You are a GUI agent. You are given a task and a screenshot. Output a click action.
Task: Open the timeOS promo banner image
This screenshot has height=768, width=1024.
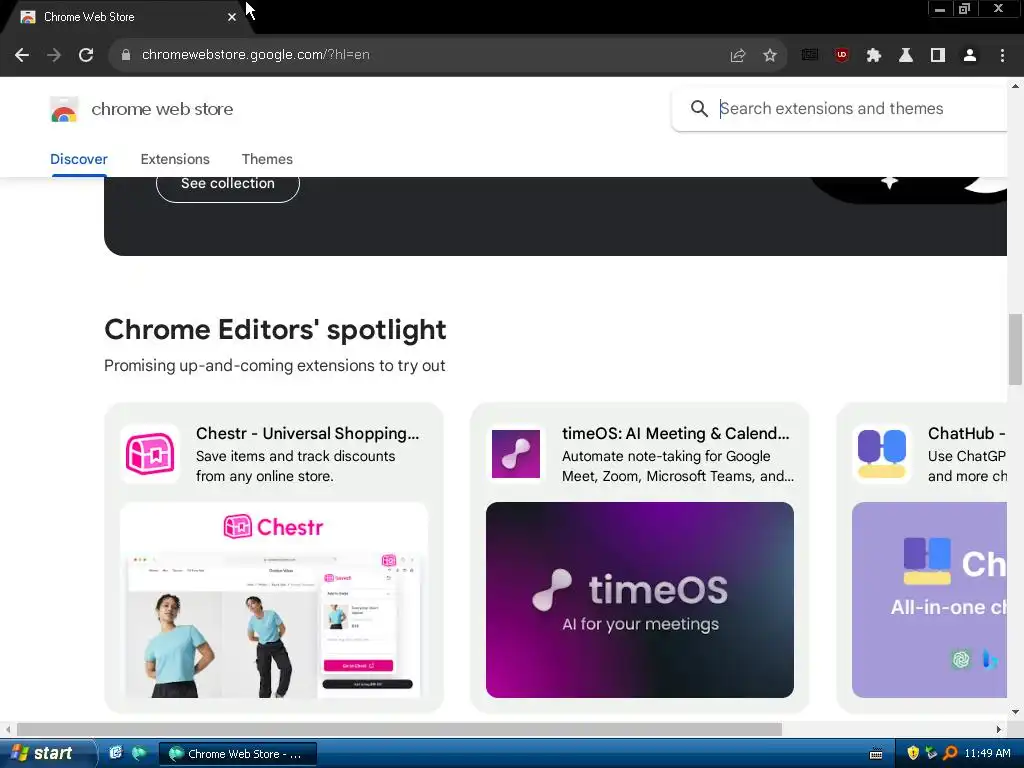point(640,600)
